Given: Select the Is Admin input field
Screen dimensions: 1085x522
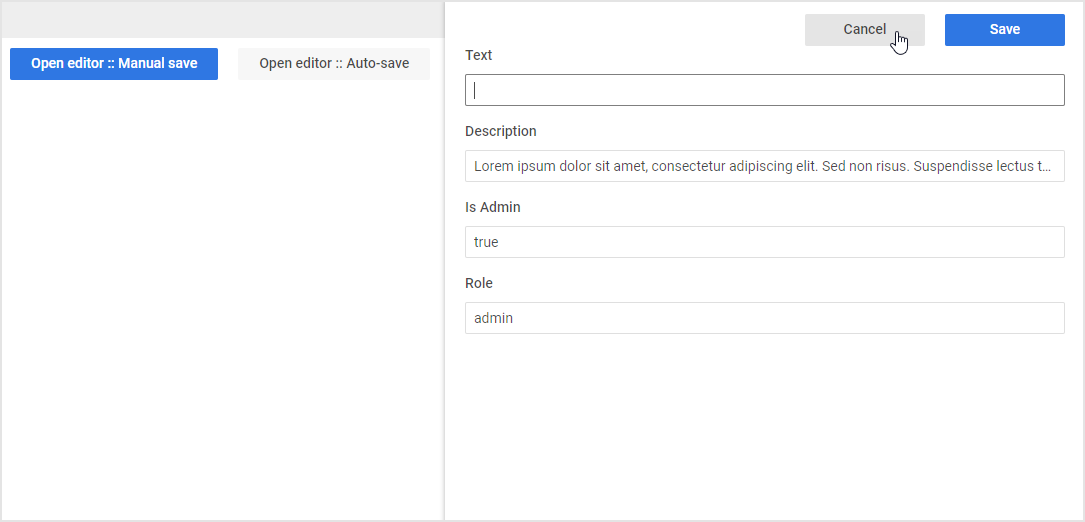Looking at the screenshot, I should [x=764, y=242].
